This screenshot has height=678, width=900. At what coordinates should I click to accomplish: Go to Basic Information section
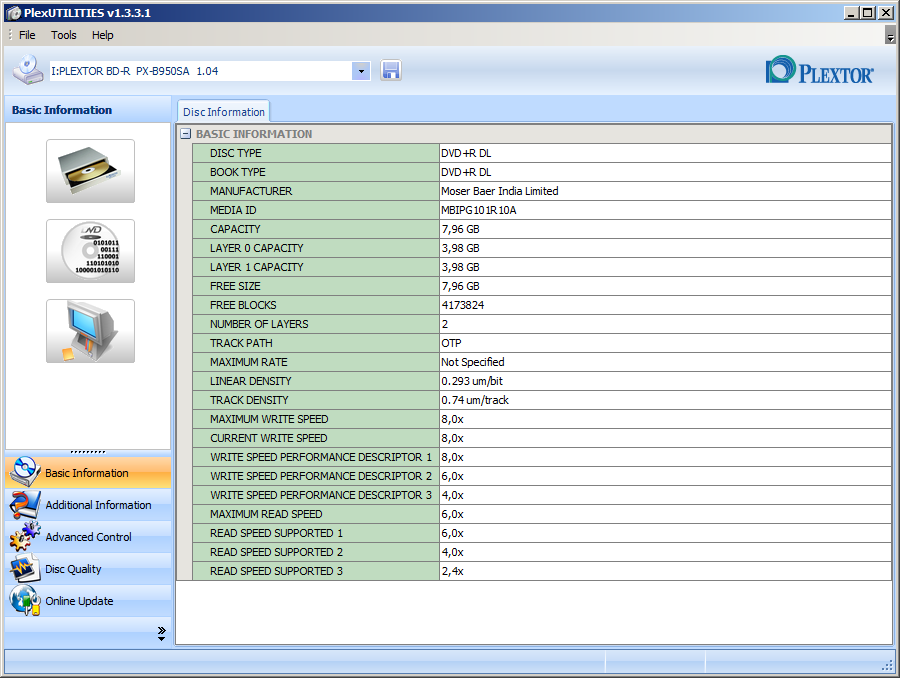point(88,472)
